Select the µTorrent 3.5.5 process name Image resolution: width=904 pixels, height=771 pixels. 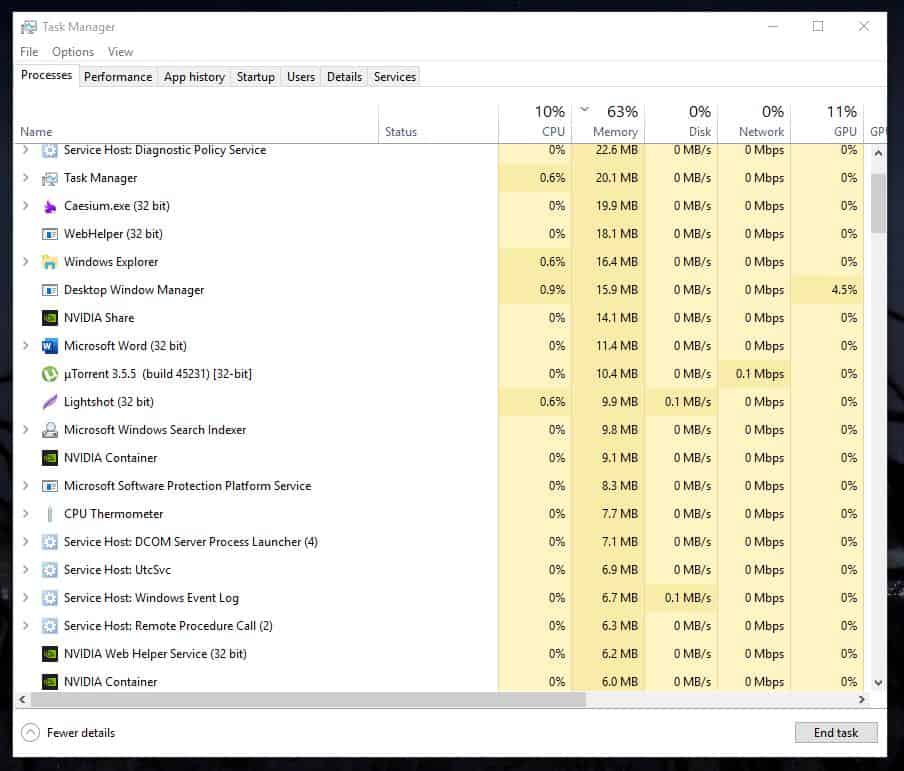(x=158, y=374)
